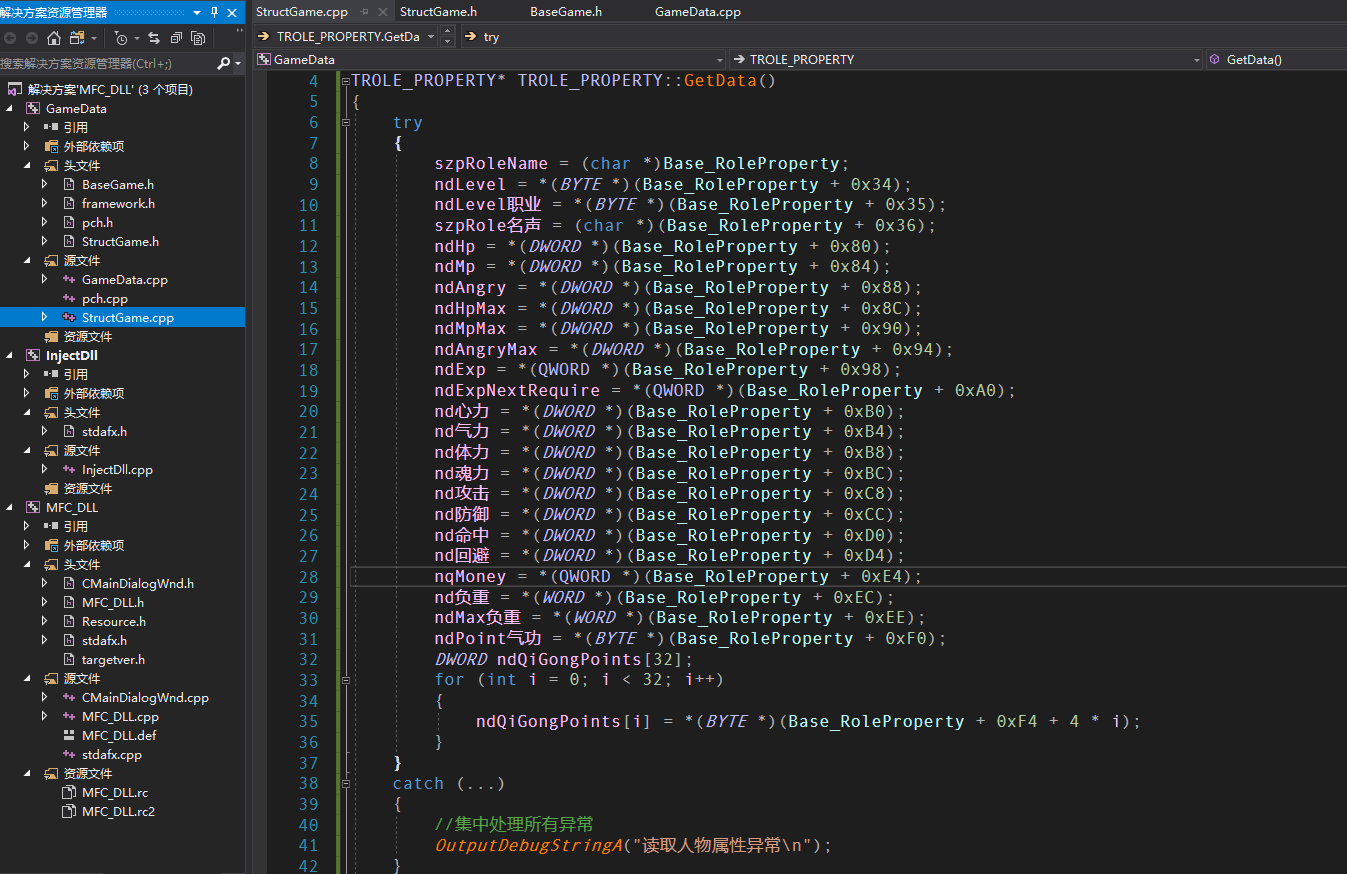1347x874 pixels.
Task: Click szpRoleName on line 8
Action: 491,163
